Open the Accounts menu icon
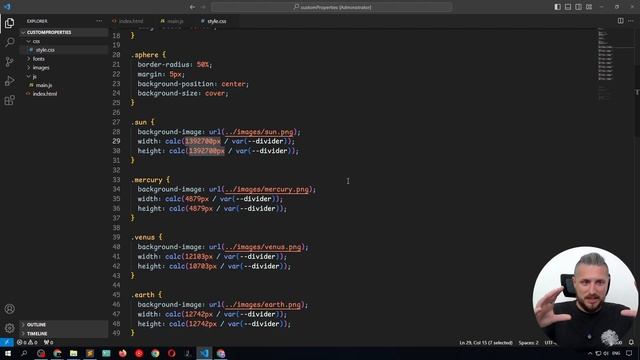Screen dimensions: 640x360 [9, 309]
